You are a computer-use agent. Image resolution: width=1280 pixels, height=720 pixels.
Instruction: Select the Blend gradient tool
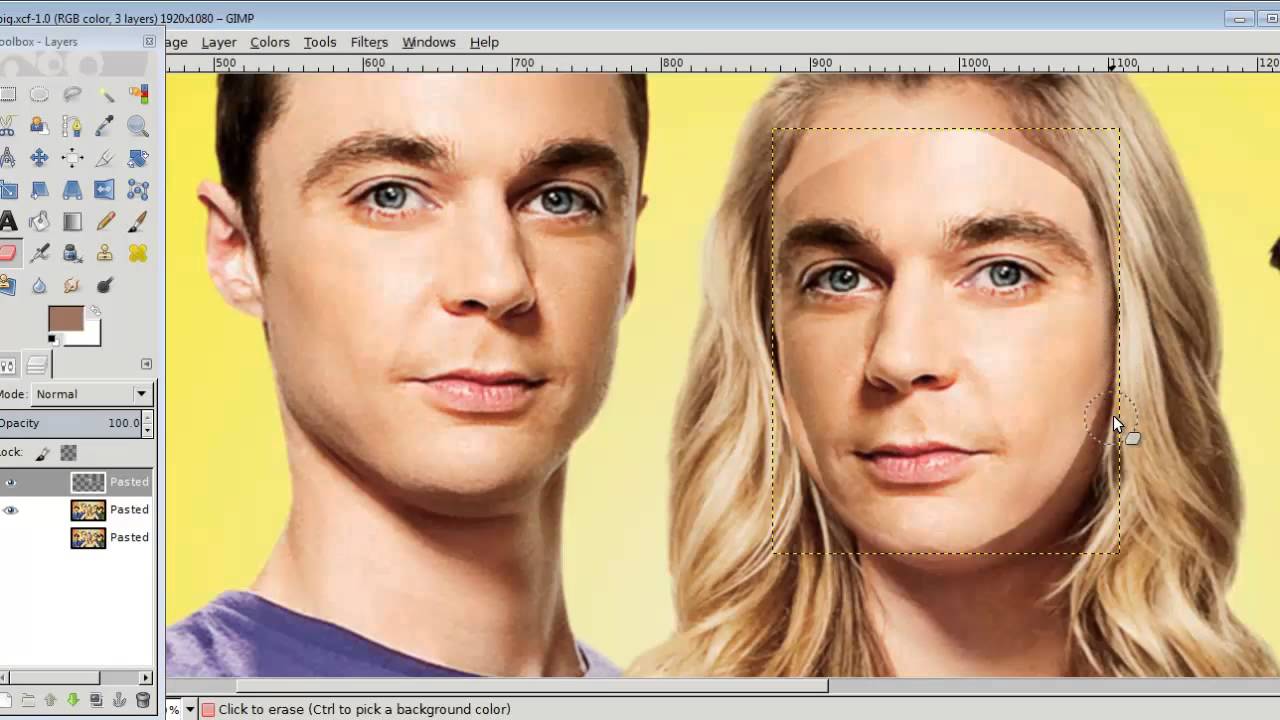[x=72, y=222]
